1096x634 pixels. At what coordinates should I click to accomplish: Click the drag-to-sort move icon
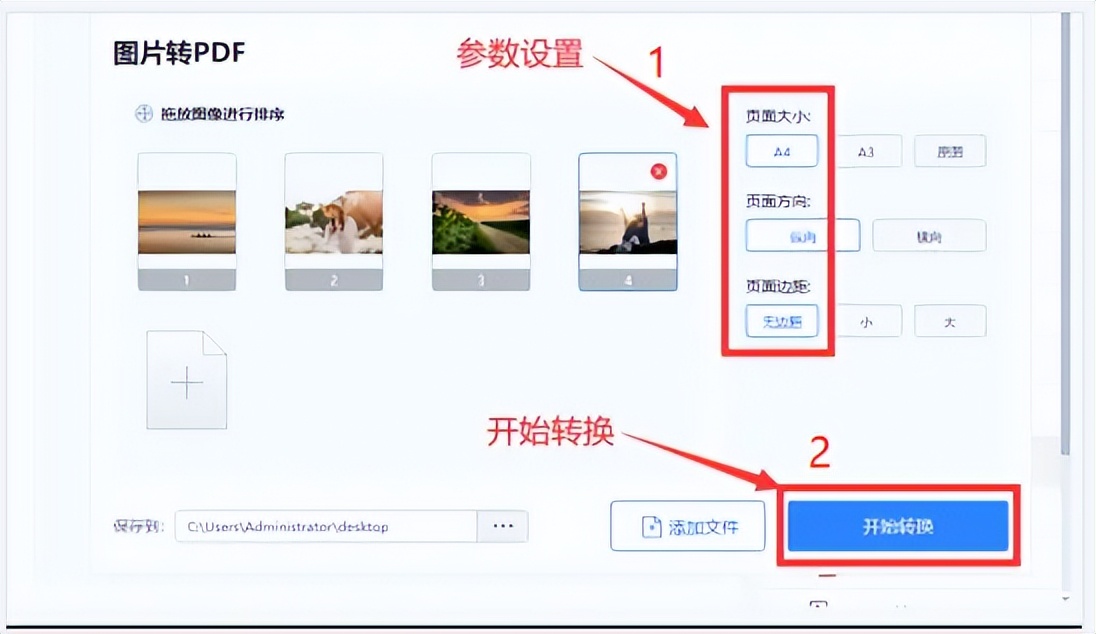coord(143,114)
